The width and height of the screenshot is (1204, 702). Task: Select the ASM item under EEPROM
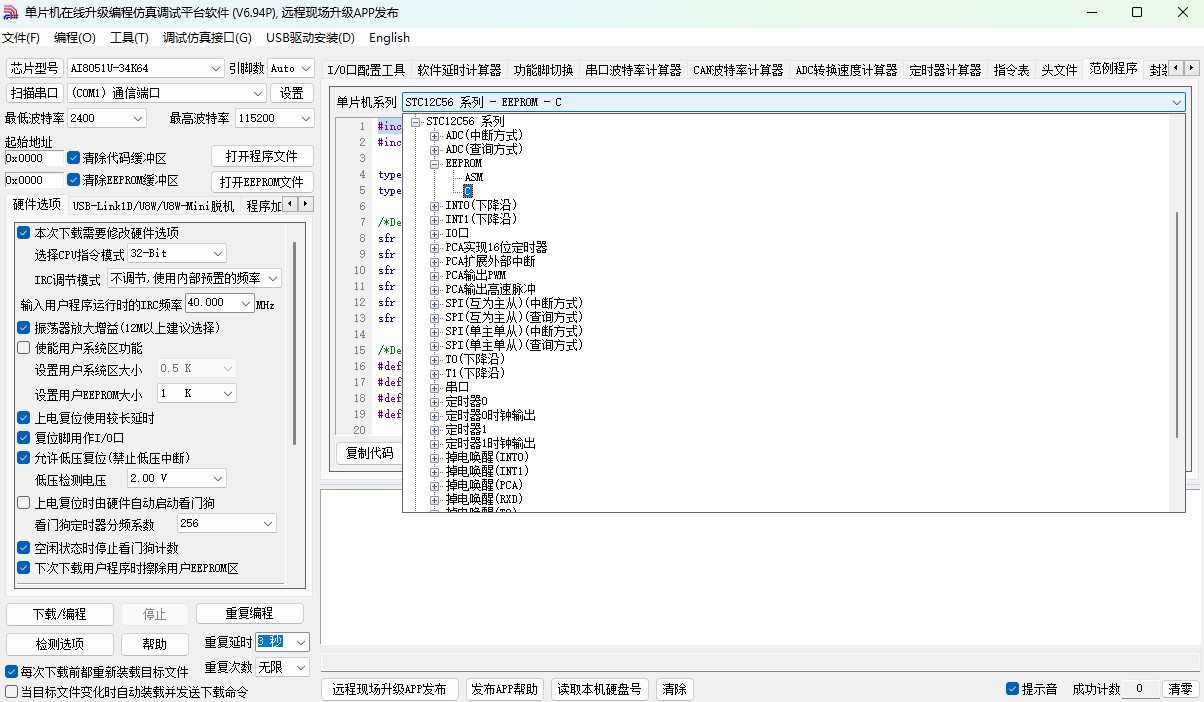coord(473,177)
